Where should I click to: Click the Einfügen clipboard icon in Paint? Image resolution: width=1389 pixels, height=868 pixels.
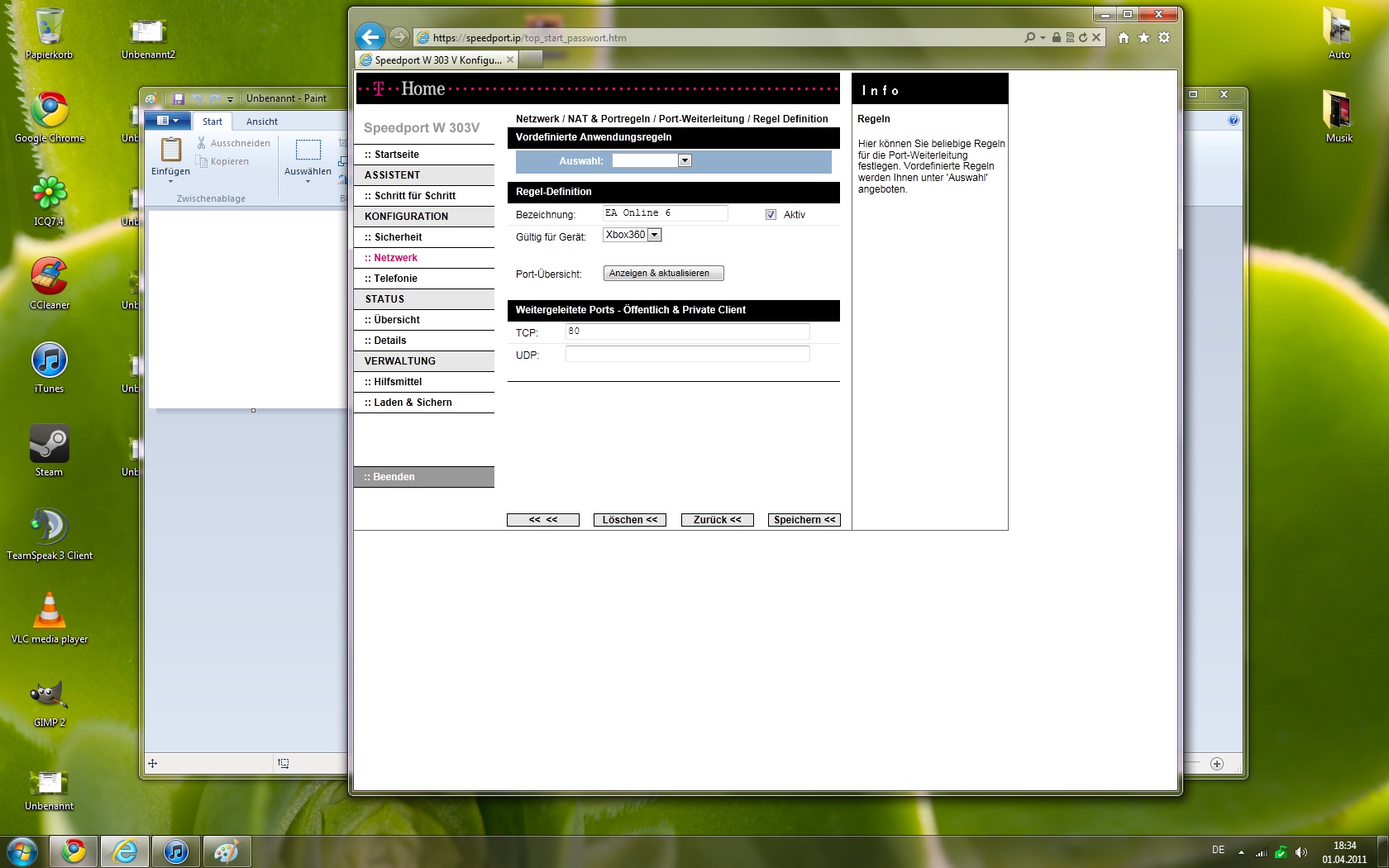171,150
